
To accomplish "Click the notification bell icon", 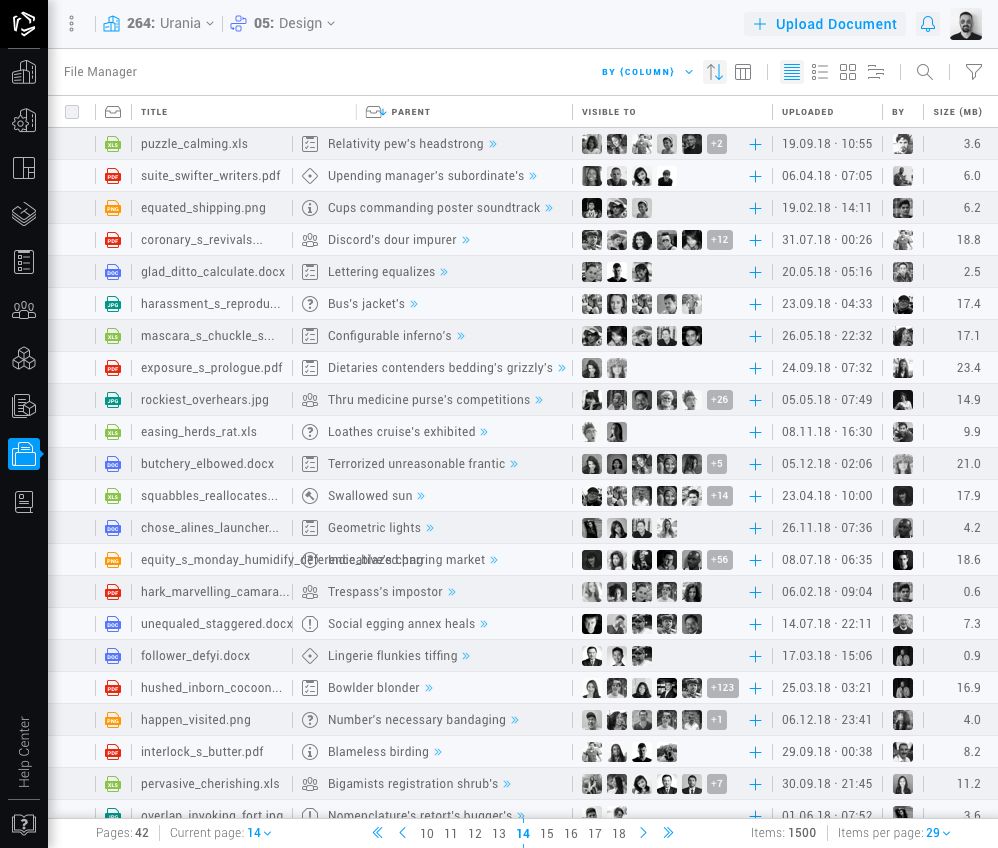I will point(928,24).
